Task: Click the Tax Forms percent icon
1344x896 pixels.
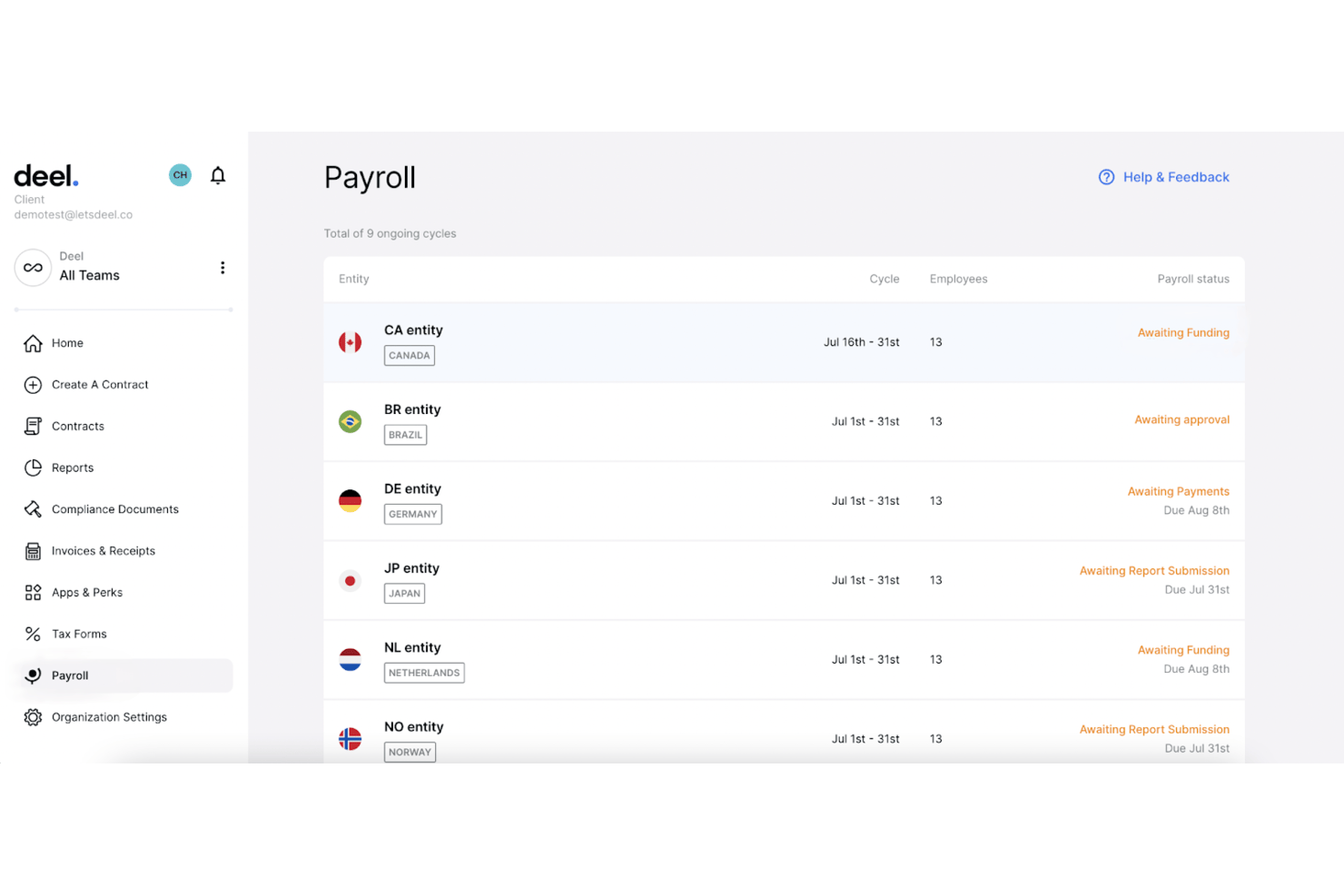Action: click(x=33, y=635)
